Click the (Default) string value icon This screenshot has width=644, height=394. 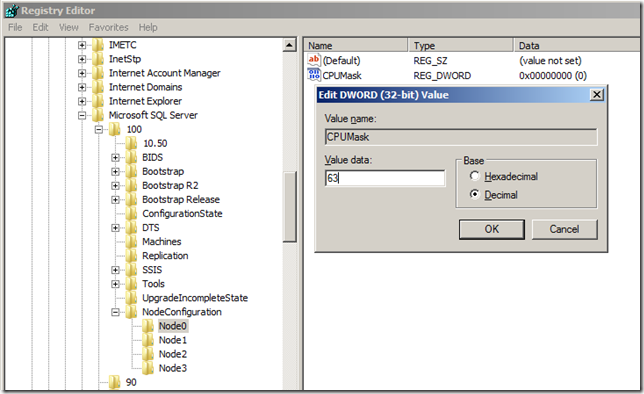click(x=314, y=60)
